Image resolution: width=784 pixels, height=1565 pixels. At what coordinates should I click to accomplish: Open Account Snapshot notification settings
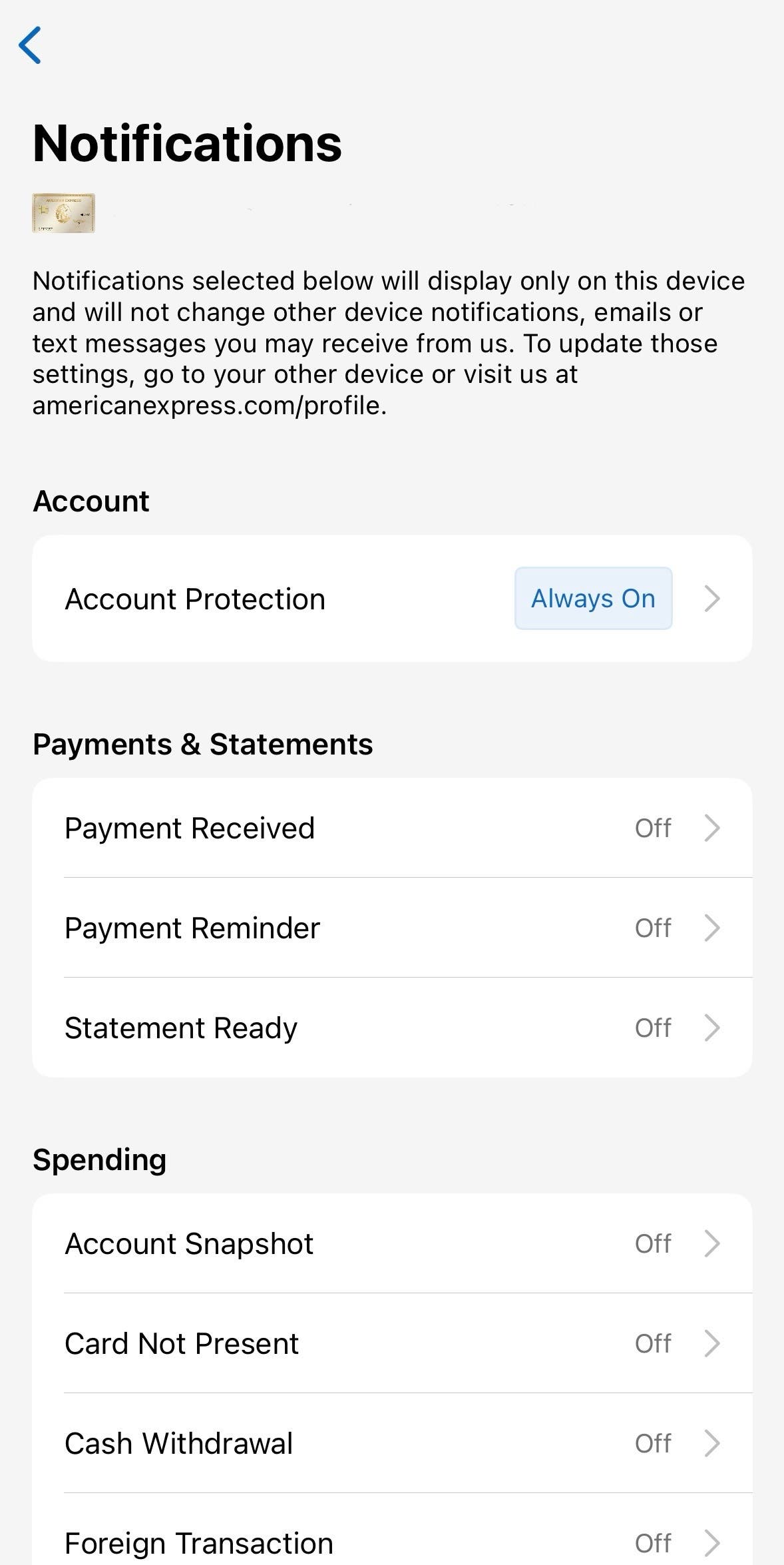(x=189, y=1244)
